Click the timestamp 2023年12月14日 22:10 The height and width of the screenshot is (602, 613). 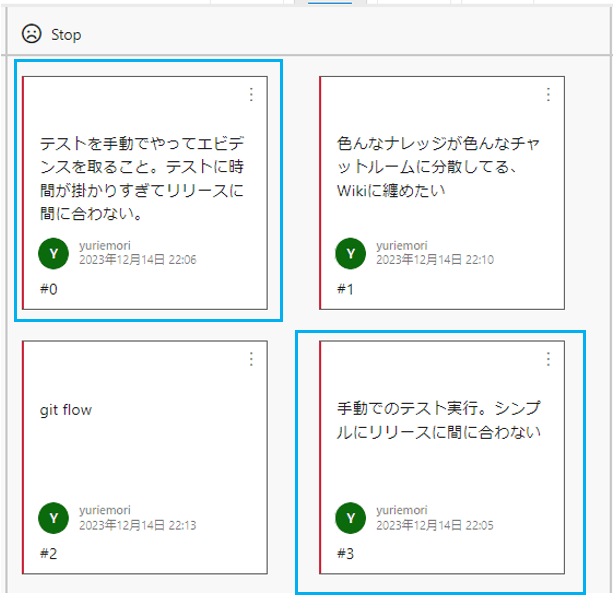(435, 260)
